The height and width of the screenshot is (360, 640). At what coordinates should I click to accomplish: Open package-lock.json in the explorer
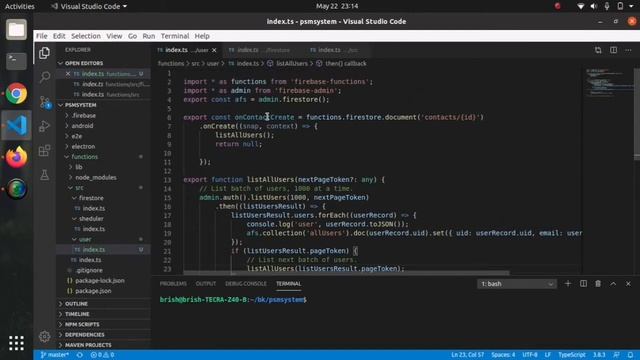point(100,281)
